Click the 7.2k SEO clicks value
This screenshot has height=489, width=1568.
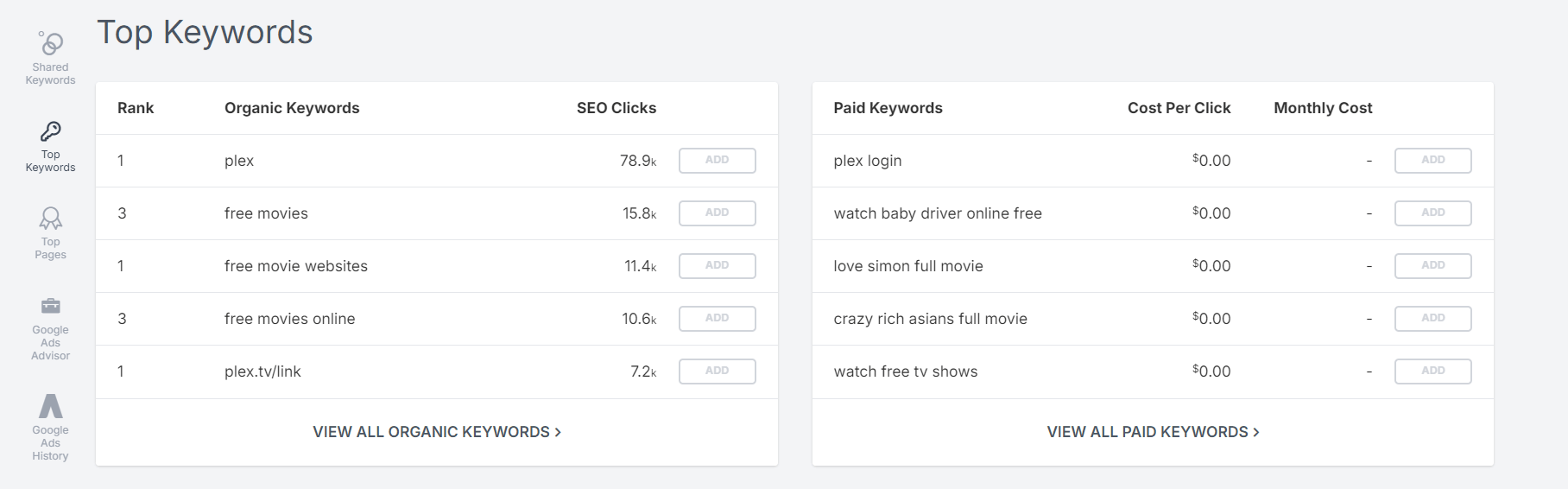pos(643,372)
